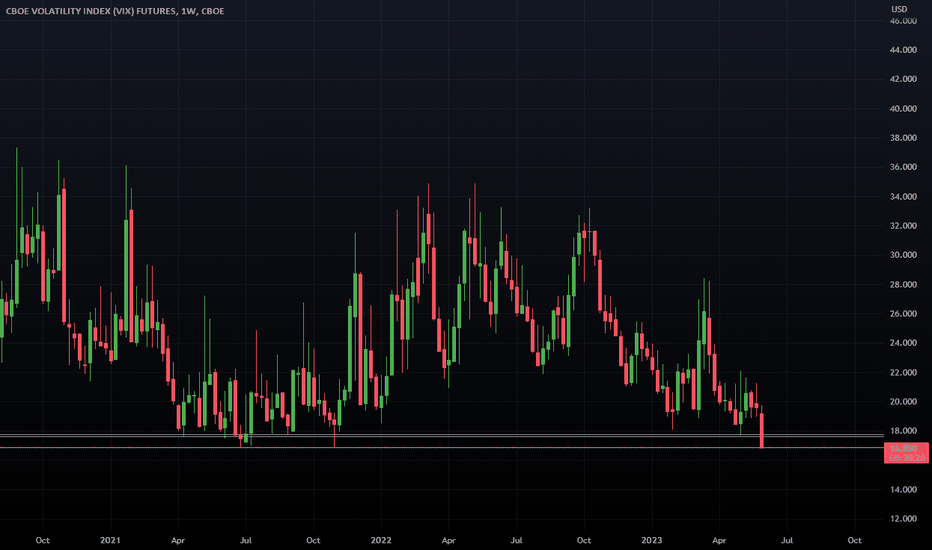Click the 26.000 price axis label
Viewport: 932px width, 550px height.
pos(903,314)
